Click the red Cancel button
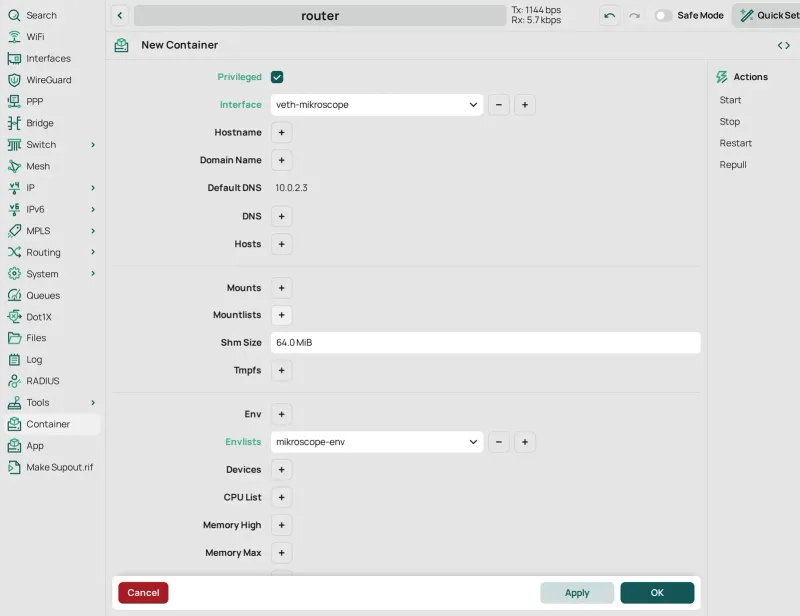Viewport: 800px width, 616px height. pos(143,593)
